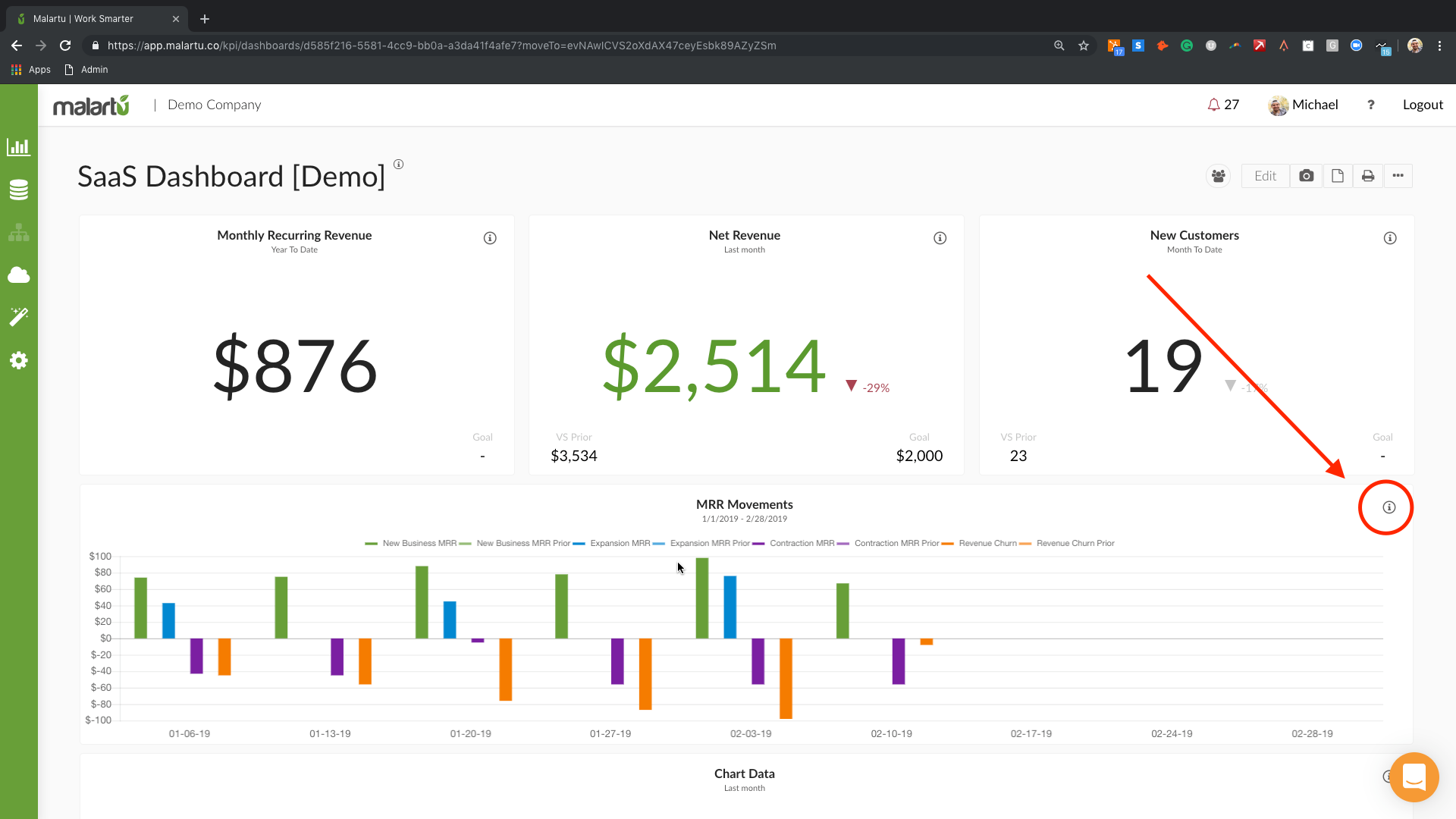Image resolution: width=1456 pixels, height=819 pixels.
Task: Open the dashboards bar chart icon in sidebar
Action: (18, 147)
